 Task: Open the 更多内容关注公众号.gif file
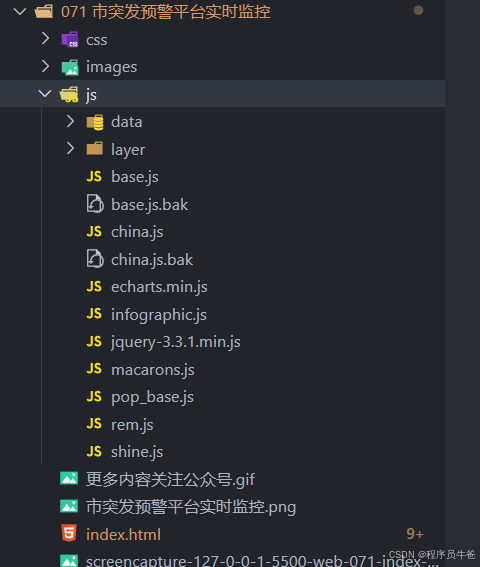(x=170, y=480)
